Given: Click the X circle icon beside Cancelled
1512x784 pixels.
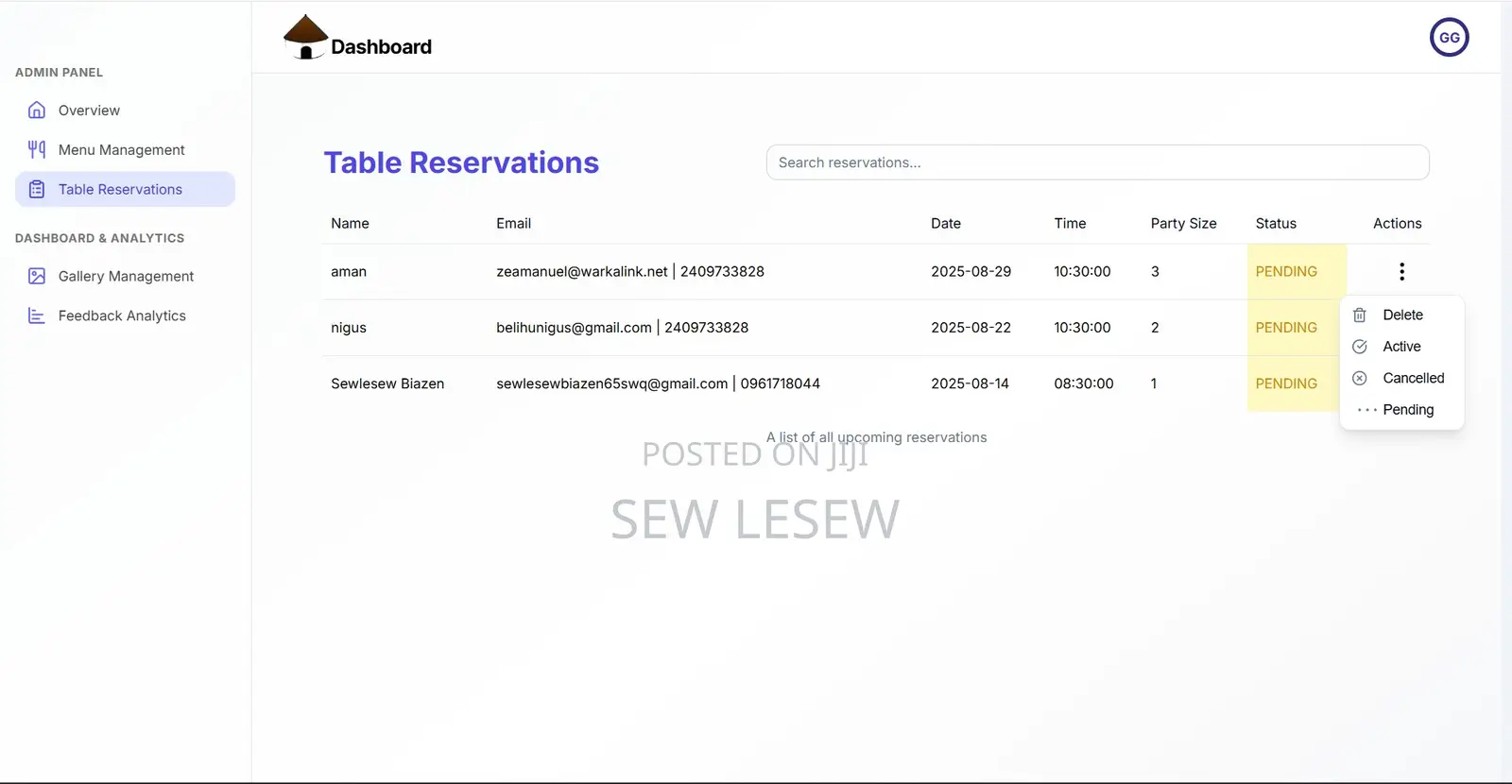Looking at the screenshot, I should tap(1360, 378).
